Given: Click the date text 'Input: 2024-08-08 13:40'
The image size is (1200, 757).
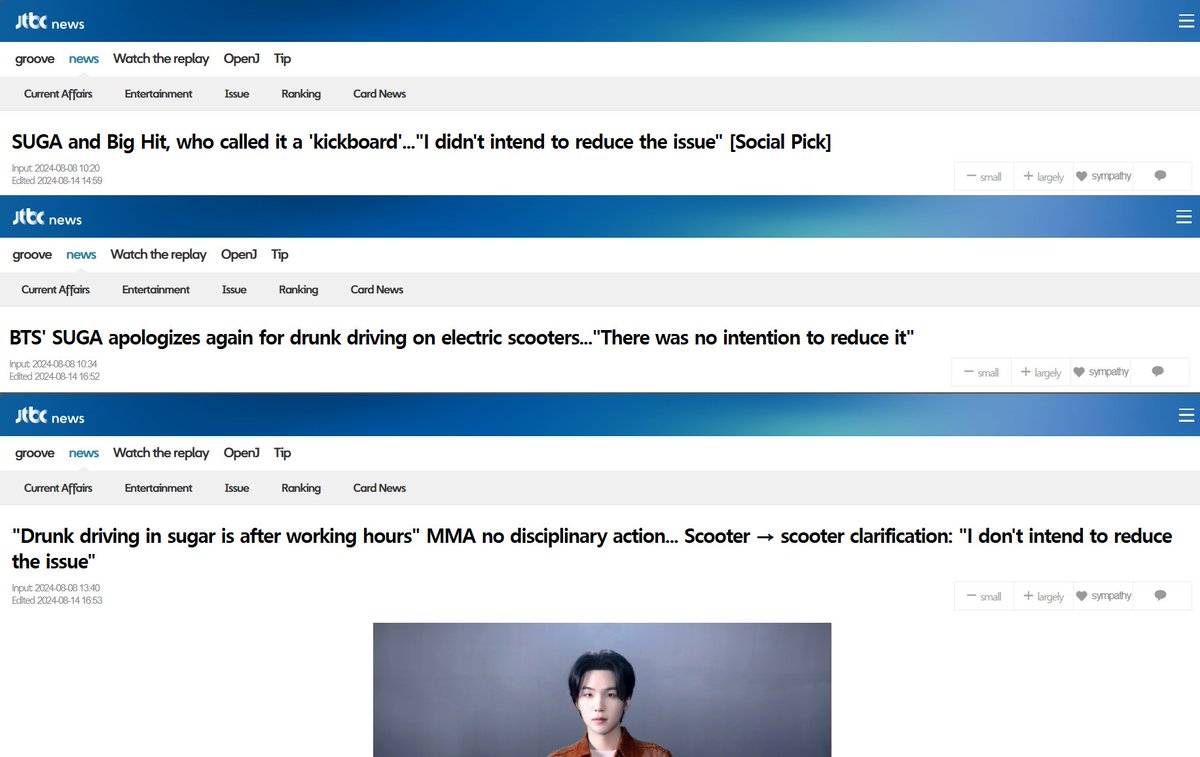Looking at the screenshot, I should tap(56, 588).
